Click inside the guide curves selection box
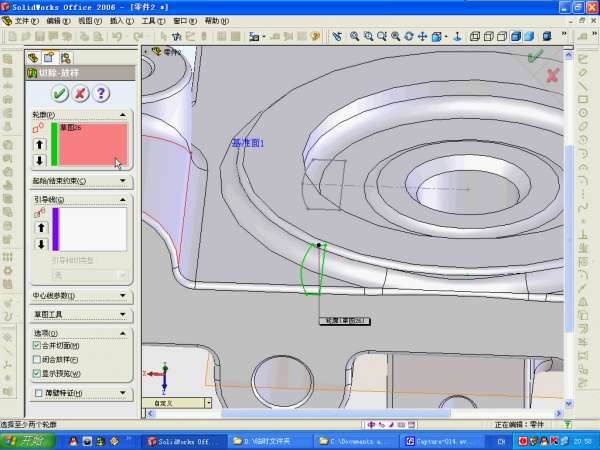This screenshot has height=450, width=600. pyautogui.click(x=93, y=229)
